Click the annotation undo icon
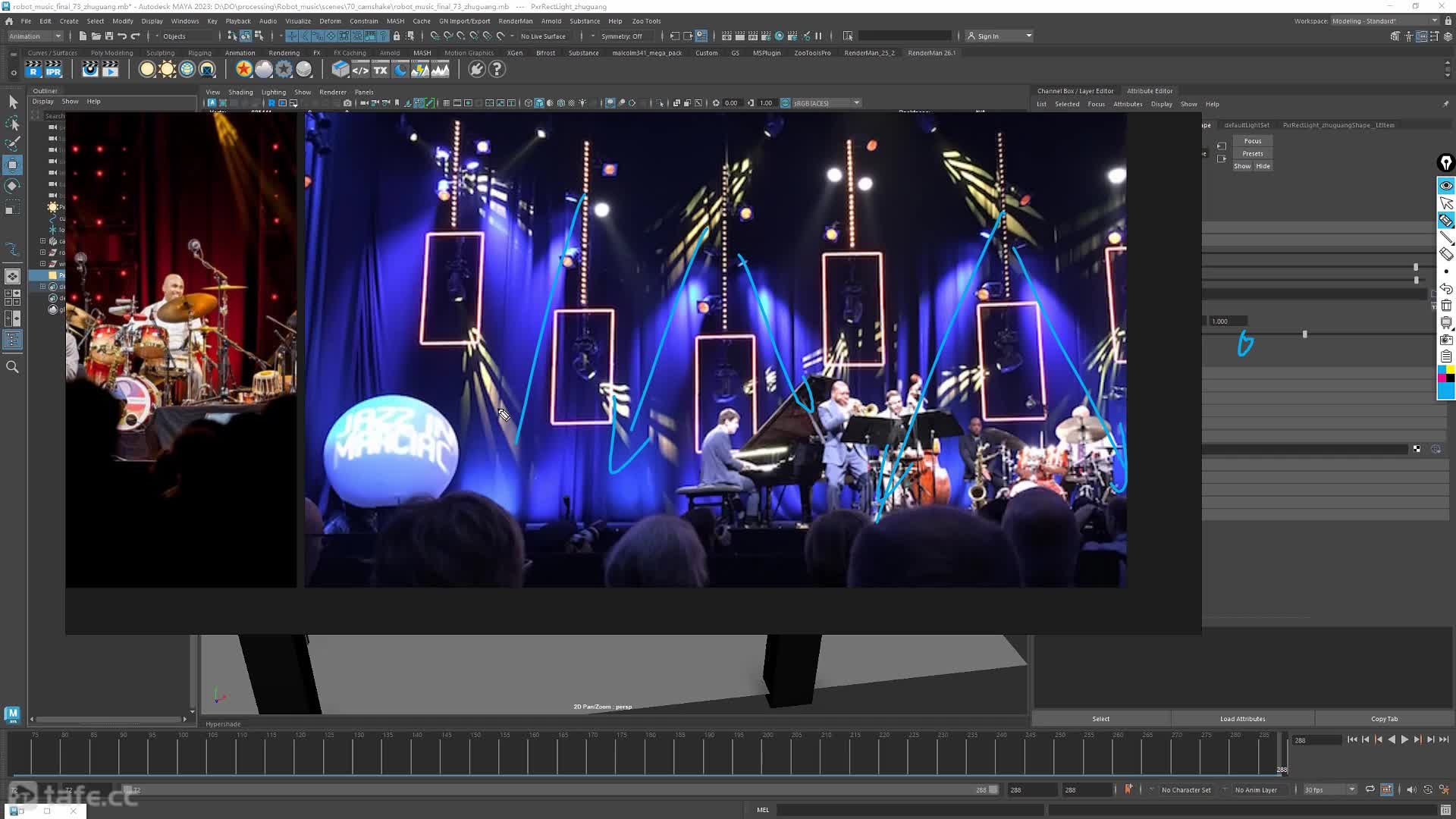This screenshot has height=819, width=1456. coord(1446,289)
